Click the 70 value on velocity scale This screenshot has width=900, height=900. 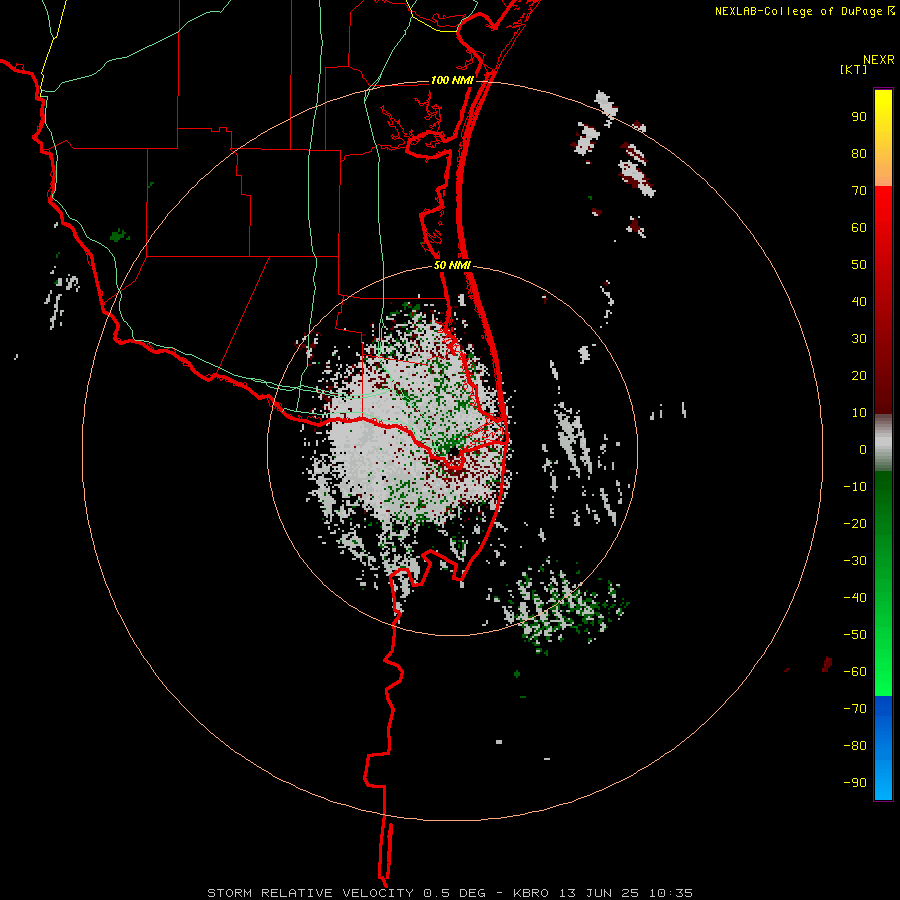[859, 191]
